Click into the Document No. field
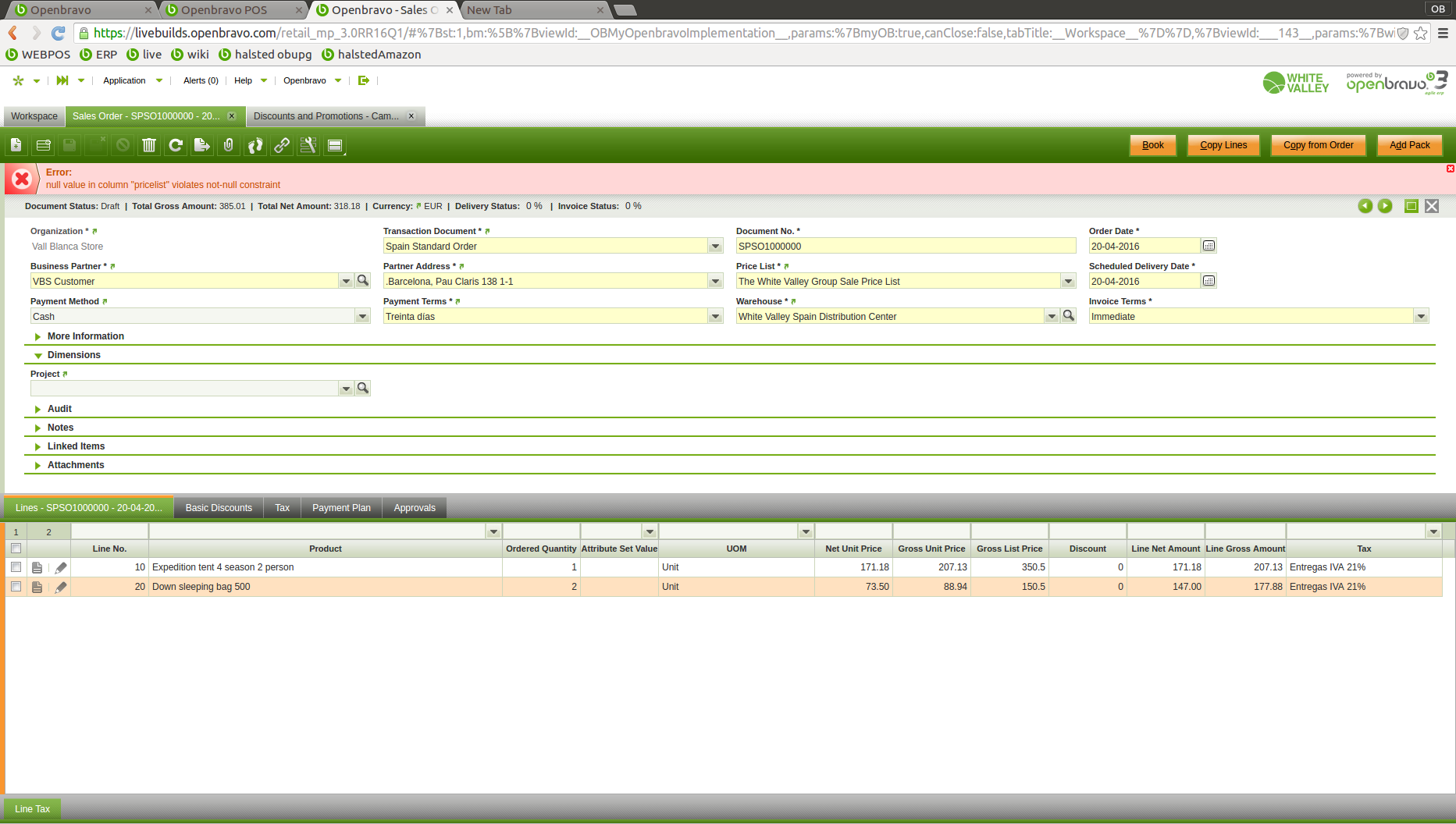Image resolution: width=1456 pixels, height=824 pixels. coord(906,247)
